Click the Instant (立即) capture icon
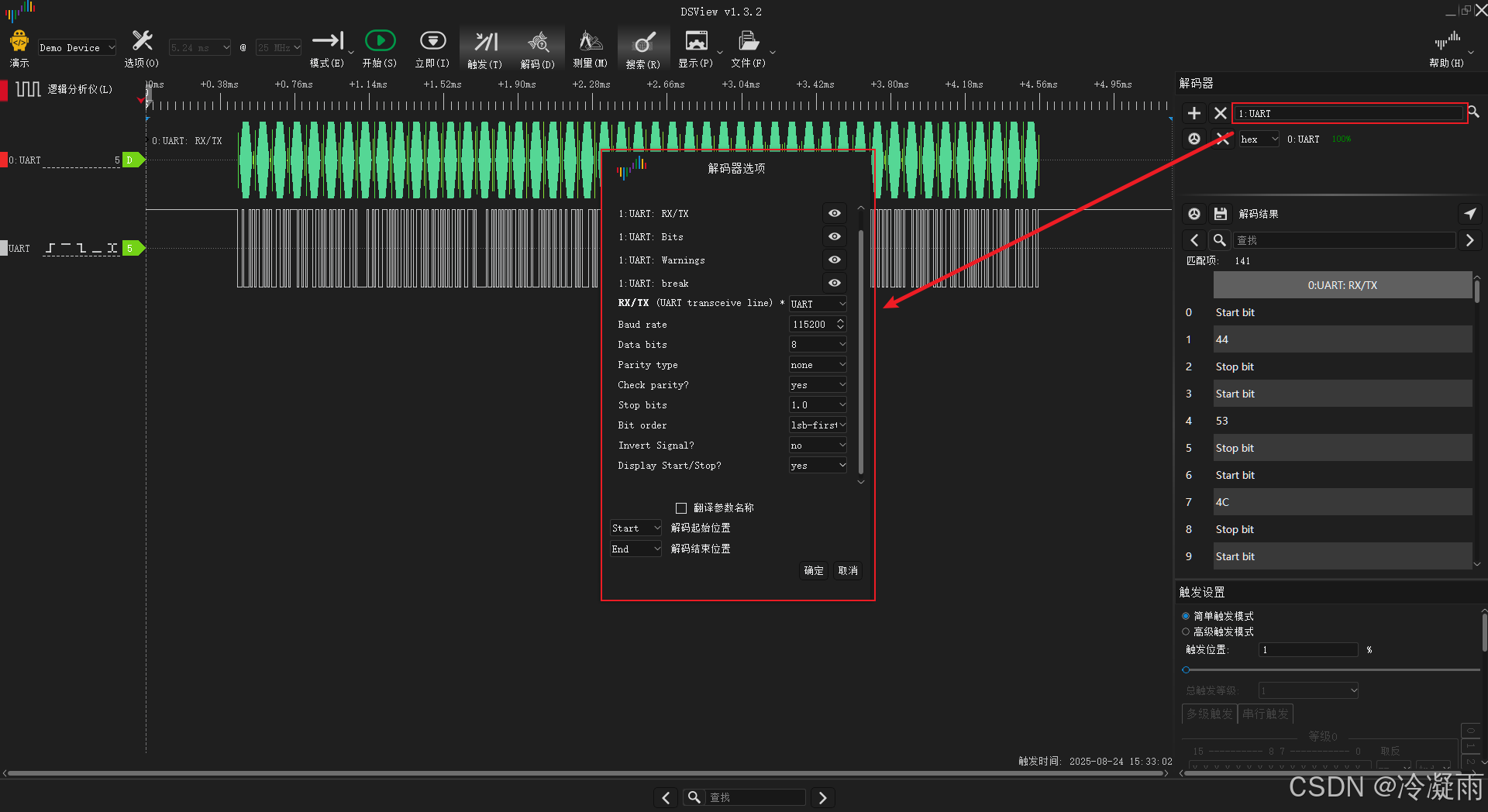The image size is (1488, 812). 432,40
